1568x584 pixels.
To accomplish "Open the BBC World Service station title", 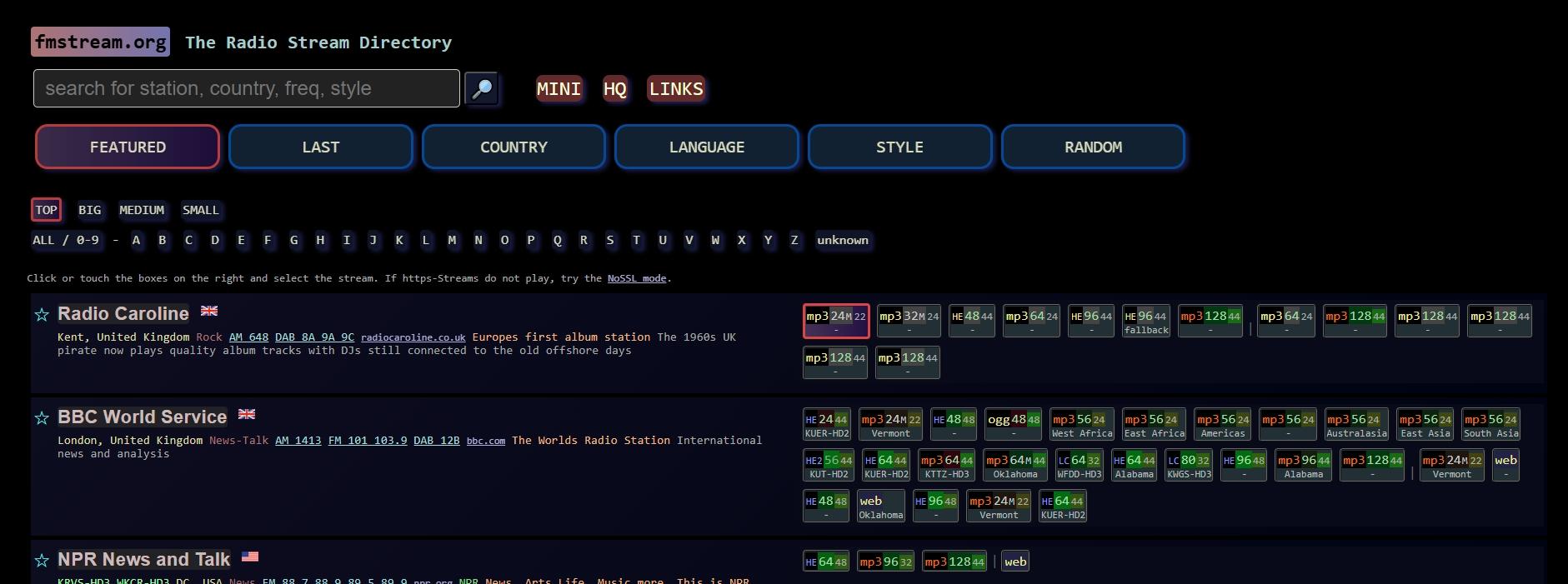I will click(x=143, y=417).
